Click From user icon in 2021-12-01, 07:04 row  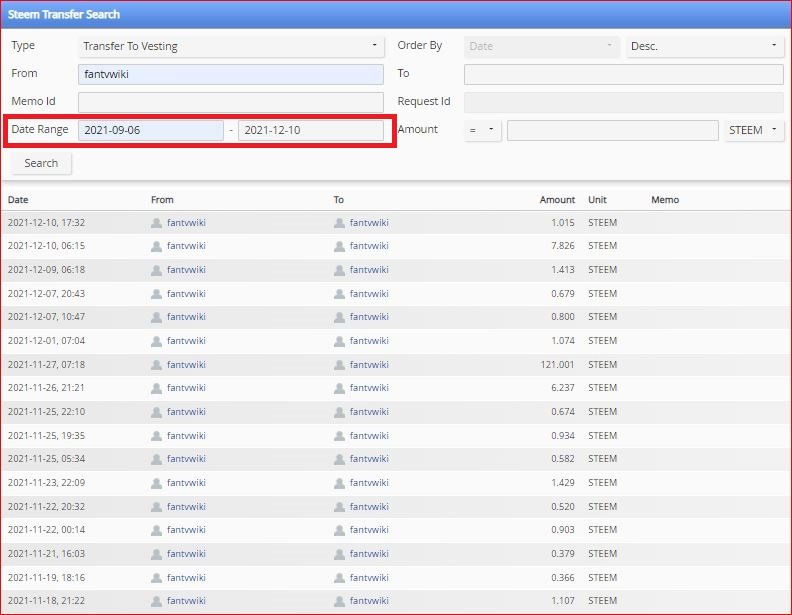point(157,341)
